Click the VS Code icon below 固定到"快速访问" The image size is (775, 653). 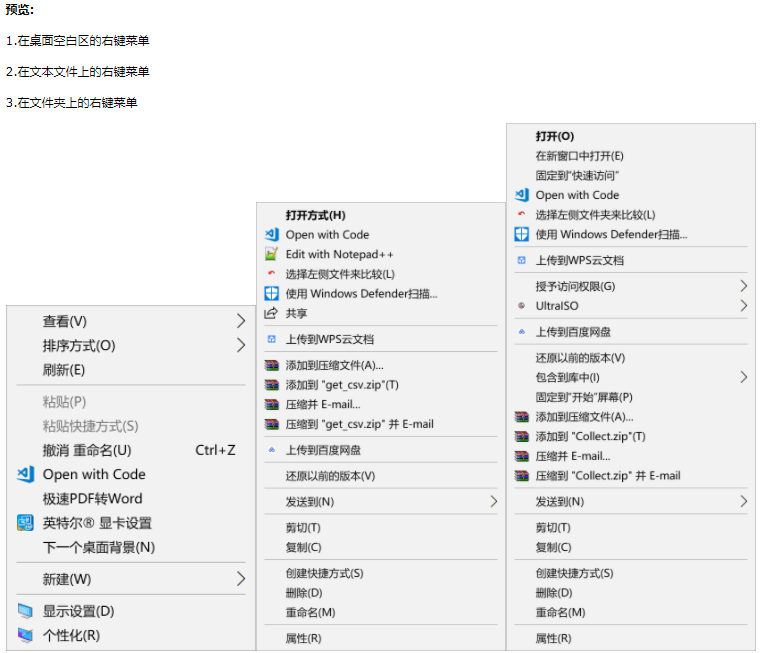point(522,195)
